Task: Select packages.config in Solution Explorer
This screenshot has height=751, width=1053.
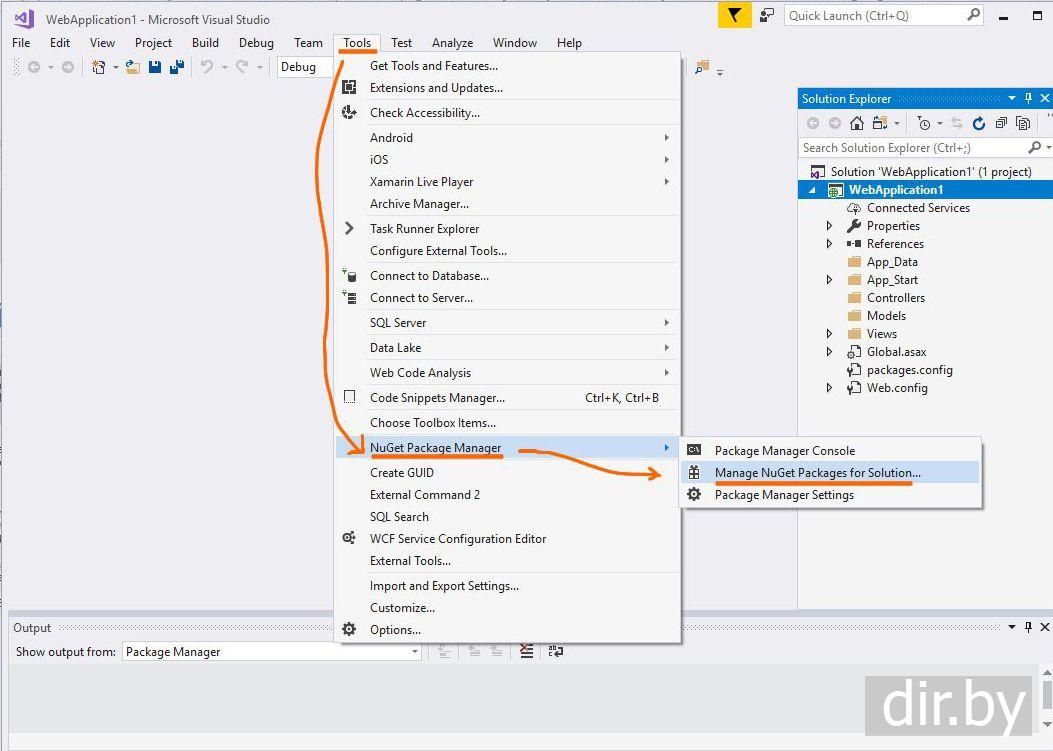Action: [909, 370]
